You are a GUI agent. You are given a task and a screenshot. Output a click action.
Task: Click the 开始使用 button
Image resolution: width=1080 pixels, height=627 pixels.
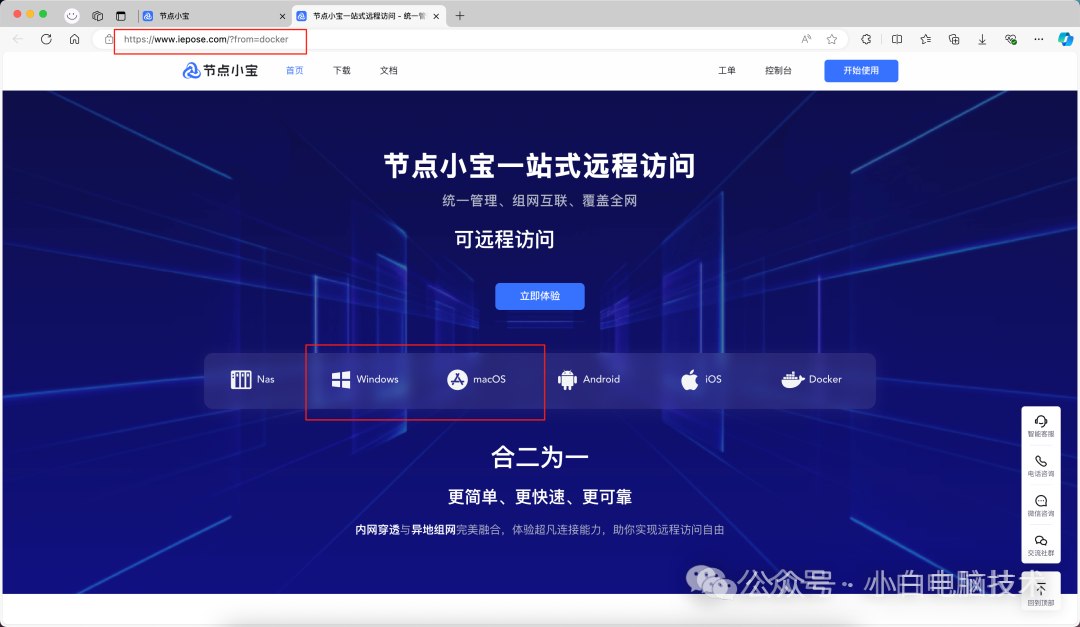tap(860, 70)
